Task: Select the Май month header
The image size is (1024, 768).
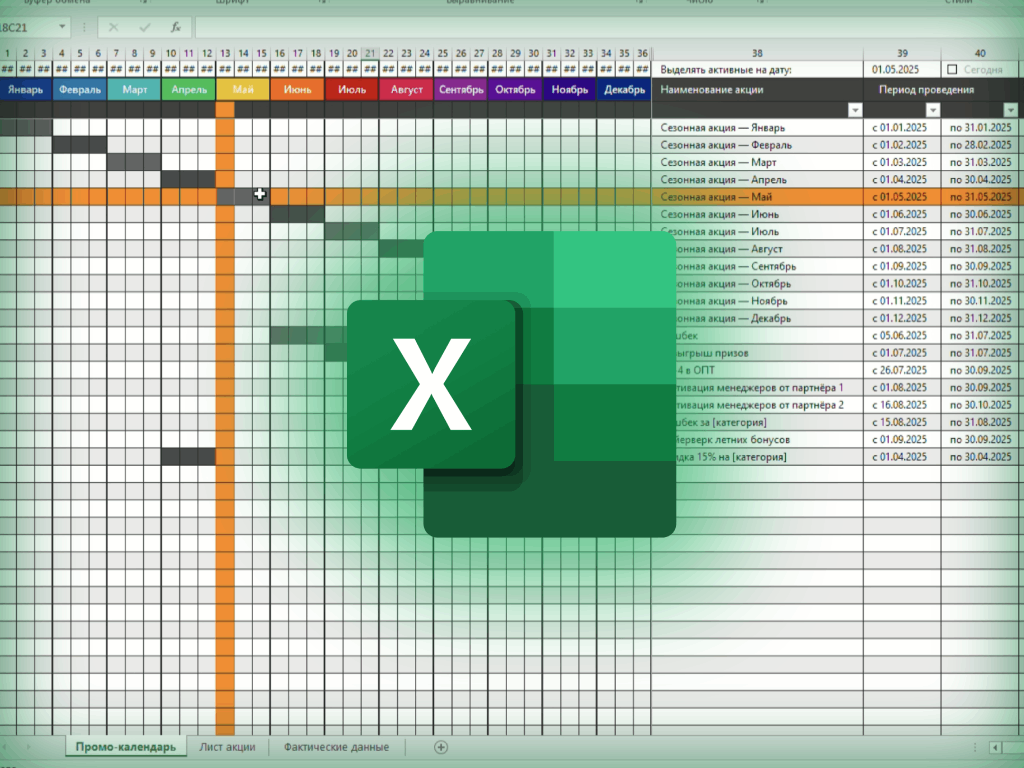Action: point(243,89)
